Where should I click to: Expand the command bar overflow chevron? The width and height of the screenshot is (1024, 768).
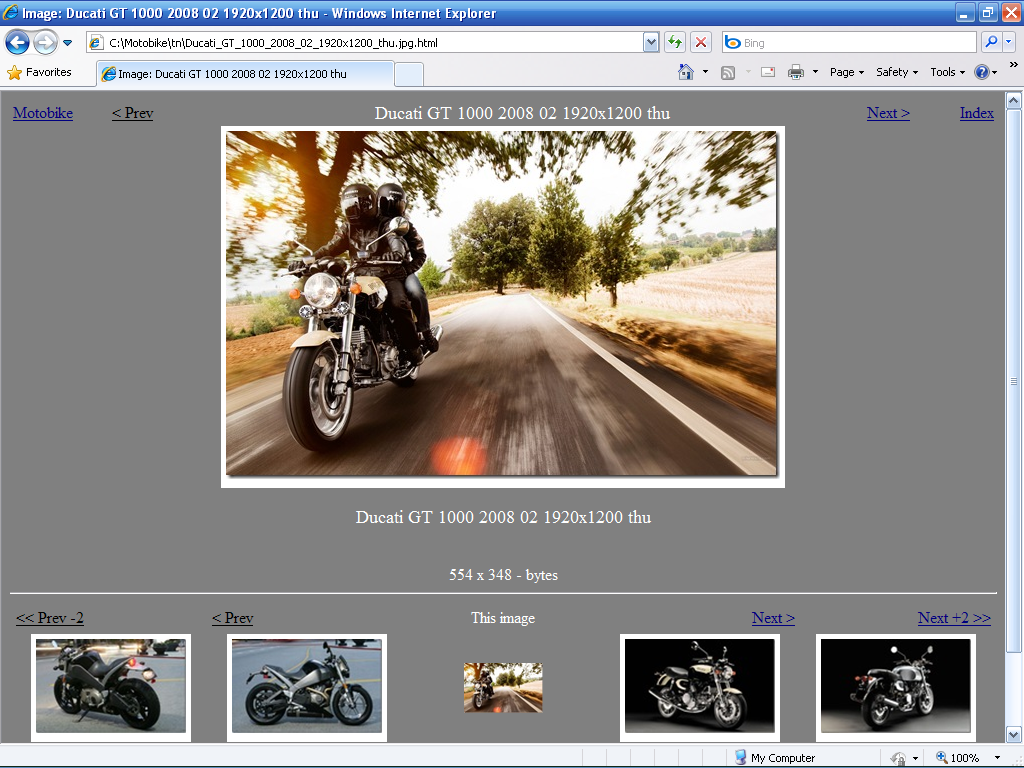[x=1013, y=64]
